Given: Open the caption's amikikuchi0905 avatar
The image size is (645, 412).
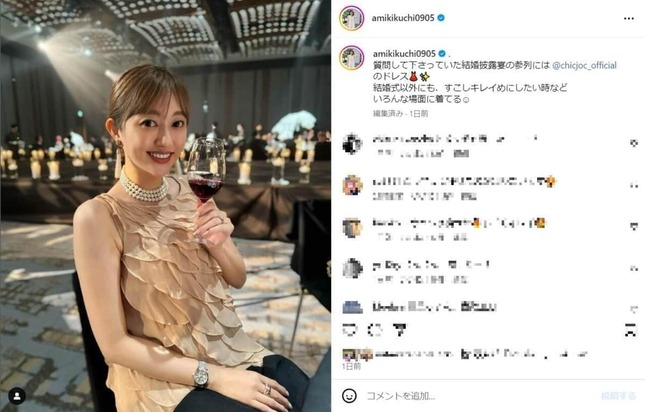Looking at the screenshot, I should (x=352, y=58).
